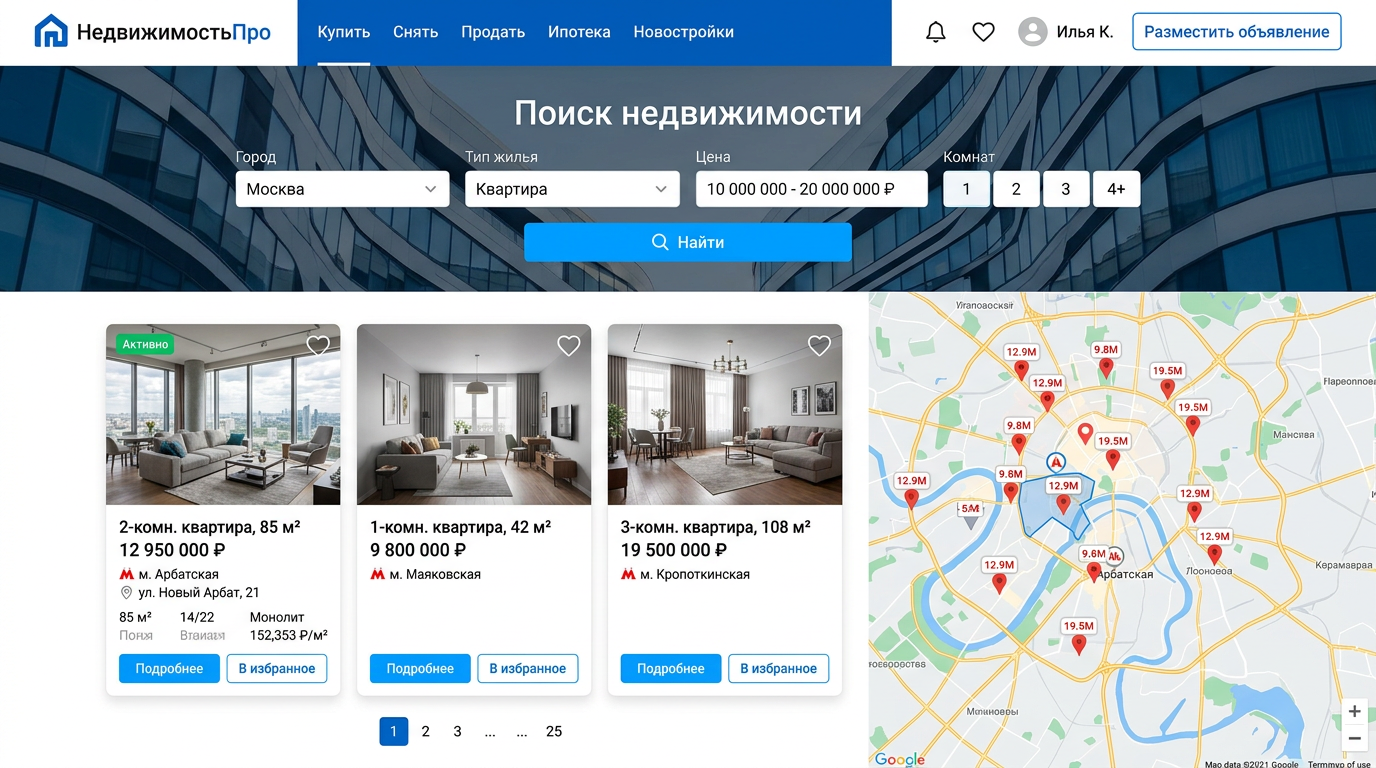
Task: Click the price "19 500 000 ₽"
Action: click(674, 550)
